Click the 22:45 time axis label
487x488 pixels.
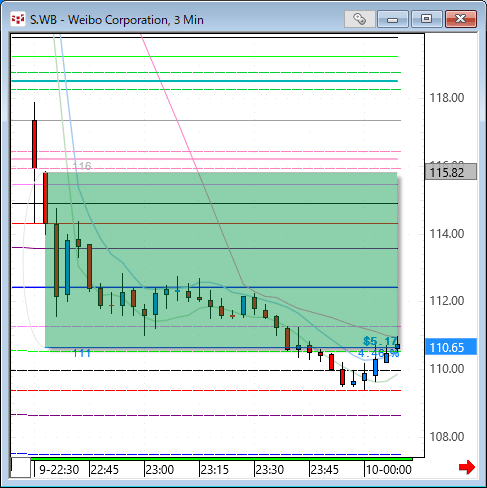click(105, 470)
